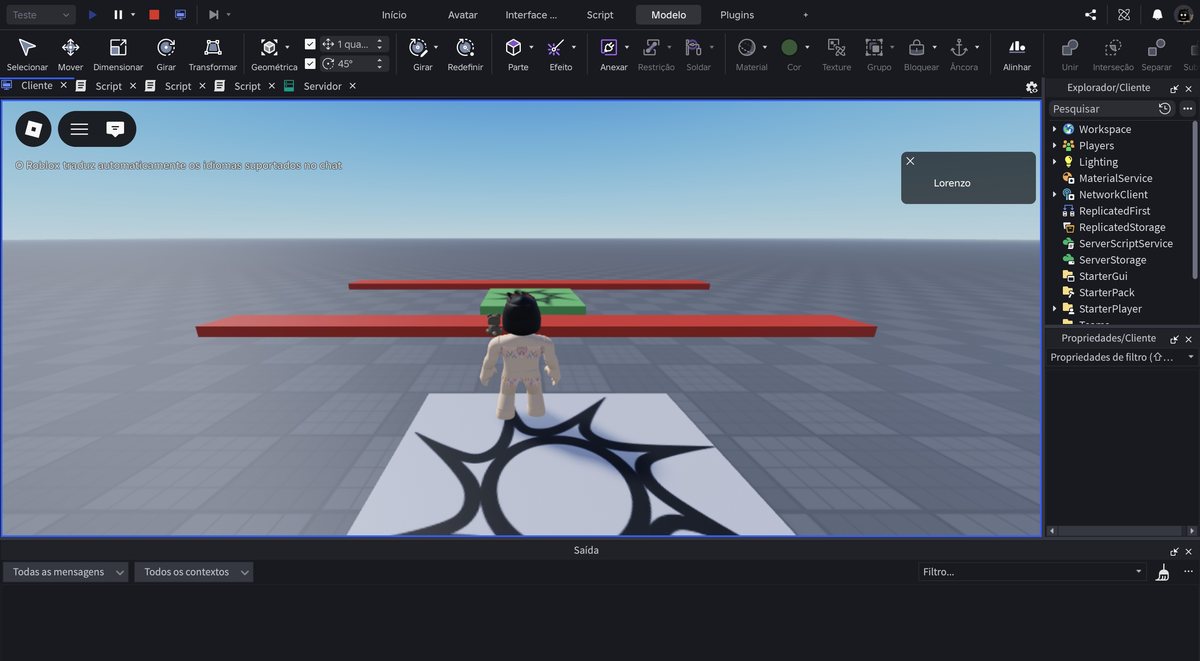Click the Redefinir pivot icon

click(465, 47)
